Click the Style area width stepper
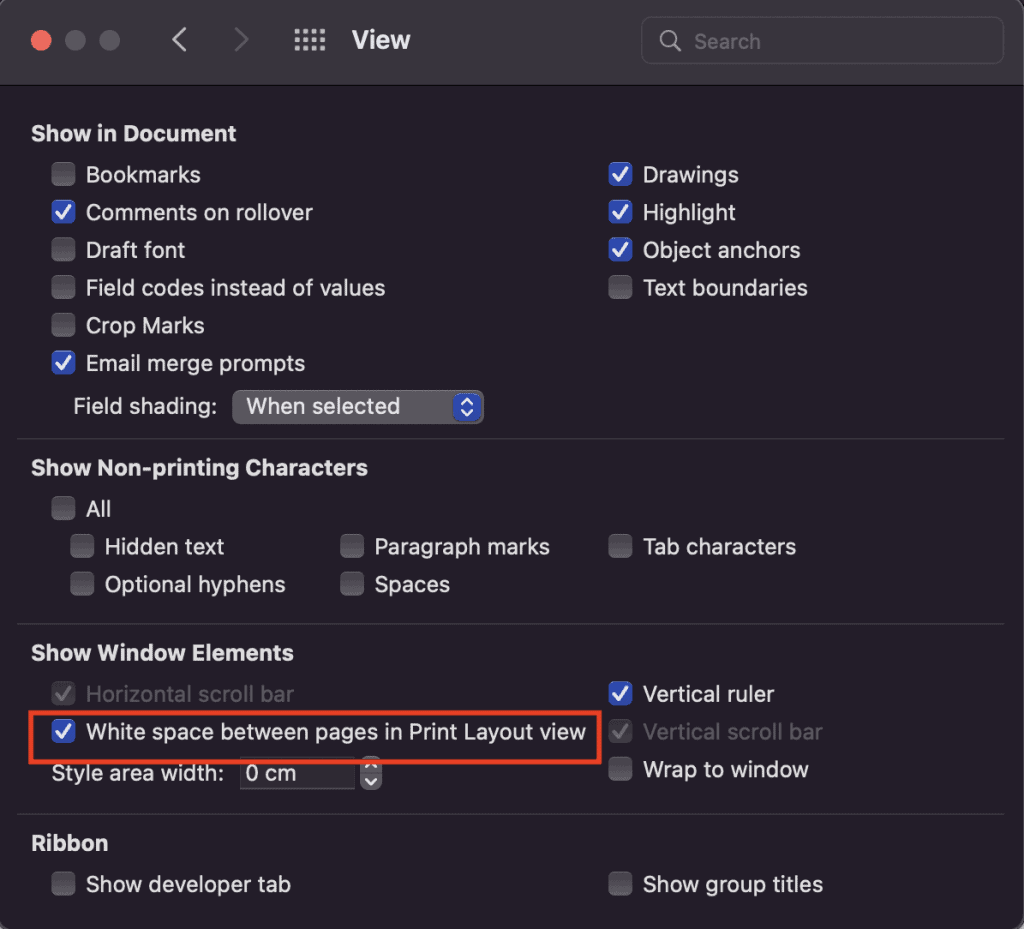This screenshot has height=929, width=1024. tap(371, 774)
